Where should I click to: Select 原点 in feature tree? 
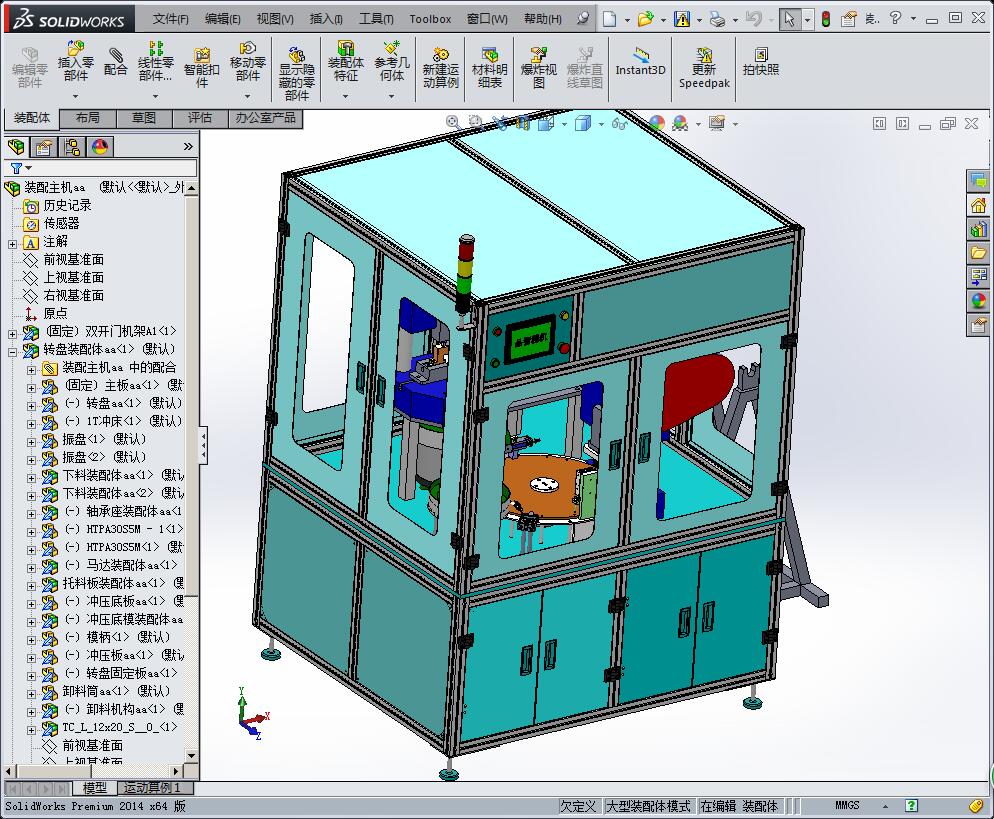tap(55, 314)
